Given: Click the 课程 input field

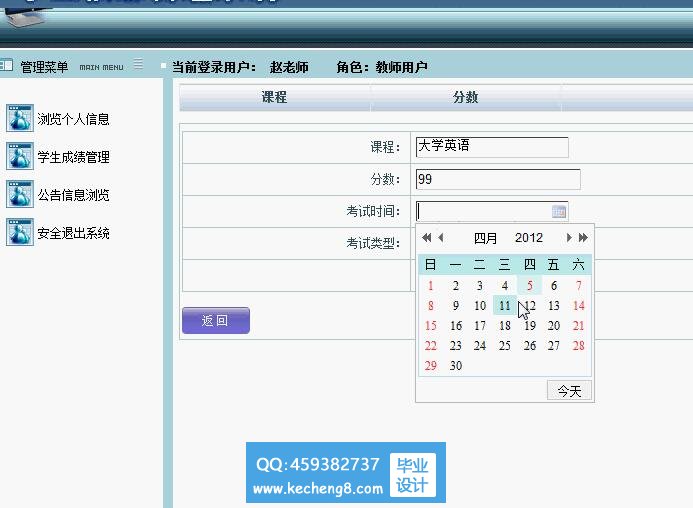Looking at the screenshot, I should pos(492,147).
